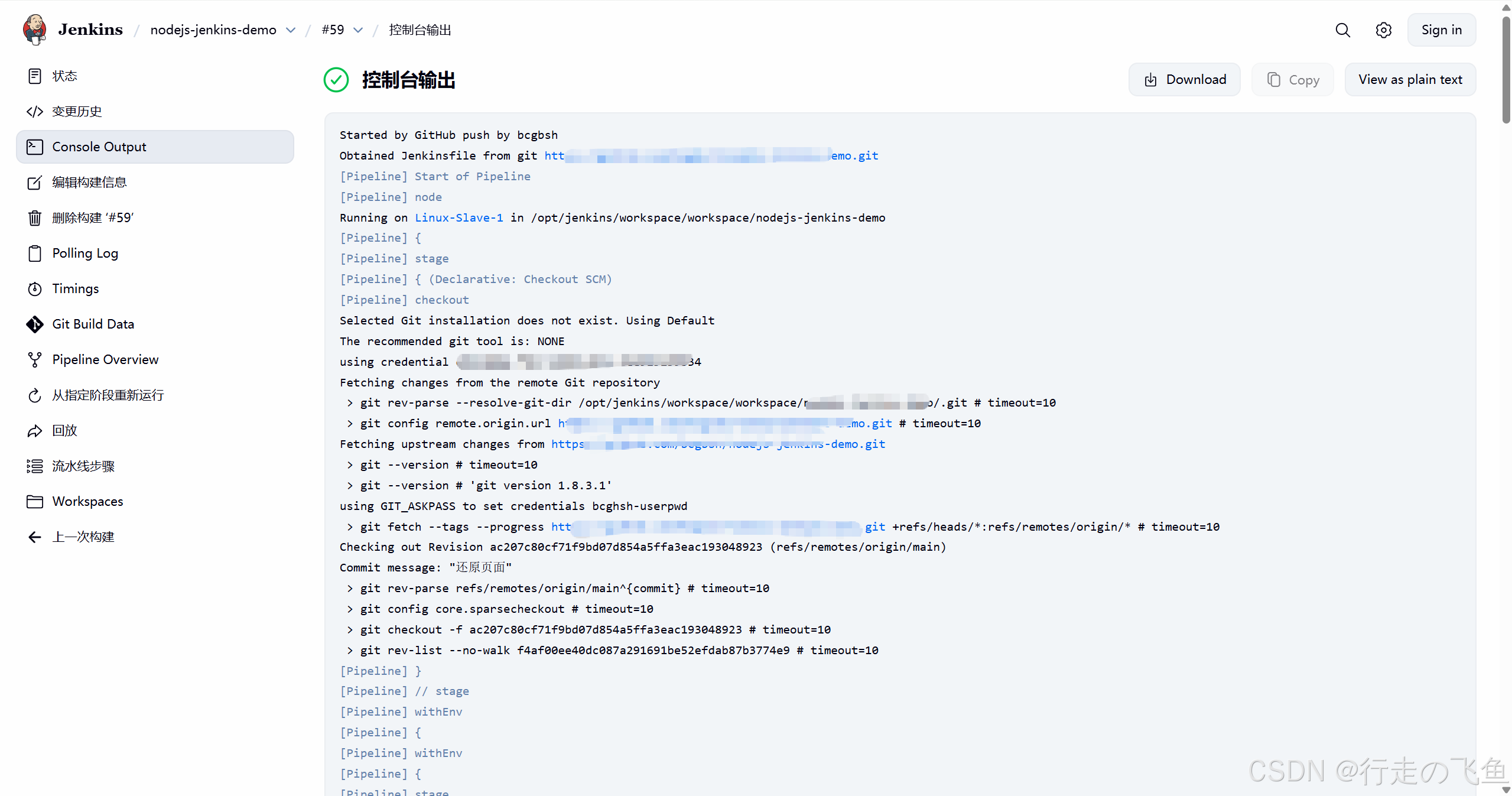Click the 状态 status icon

pos(35,76)
